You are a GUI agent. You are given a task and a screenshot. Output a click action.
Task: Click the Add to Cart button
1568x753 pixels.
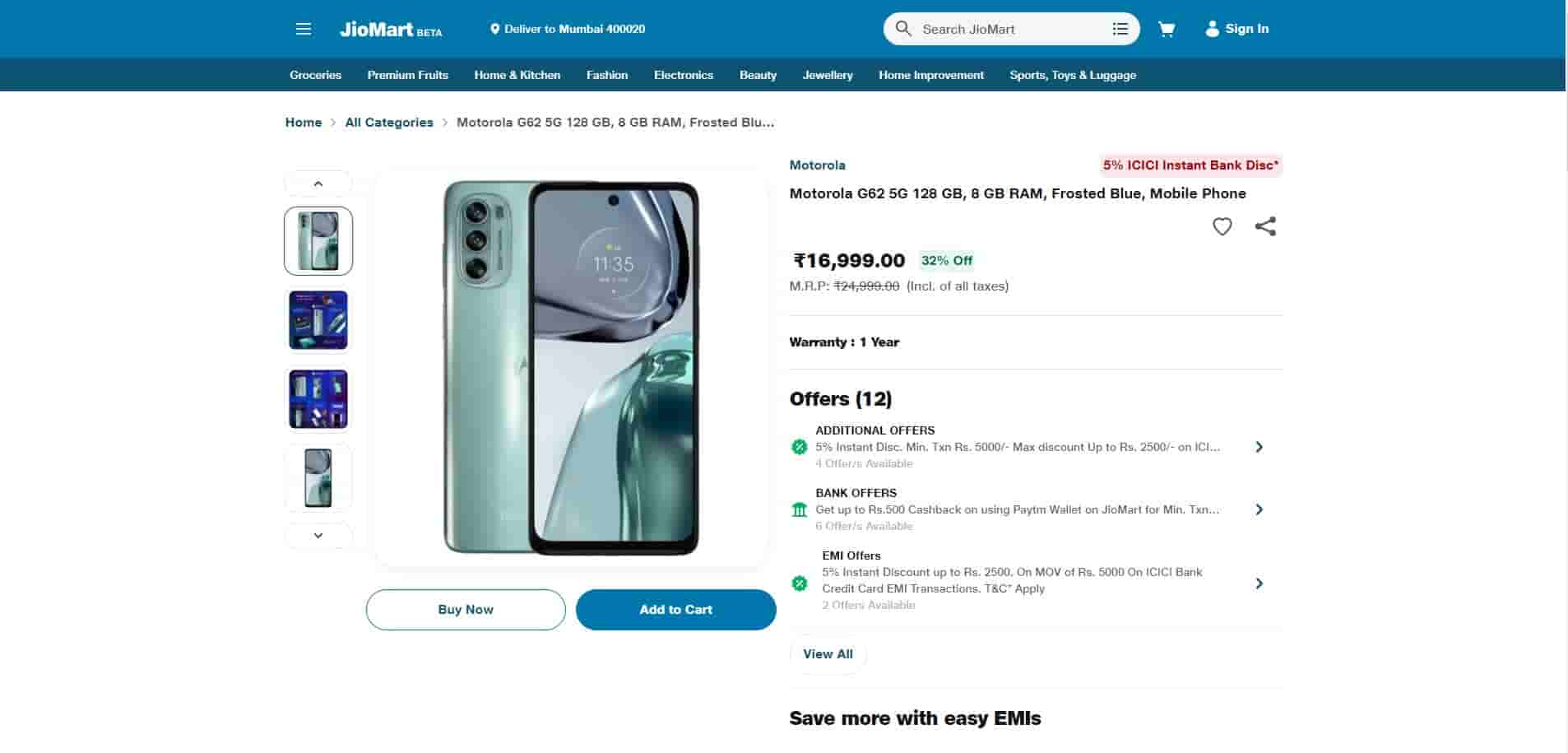[675, 610]
